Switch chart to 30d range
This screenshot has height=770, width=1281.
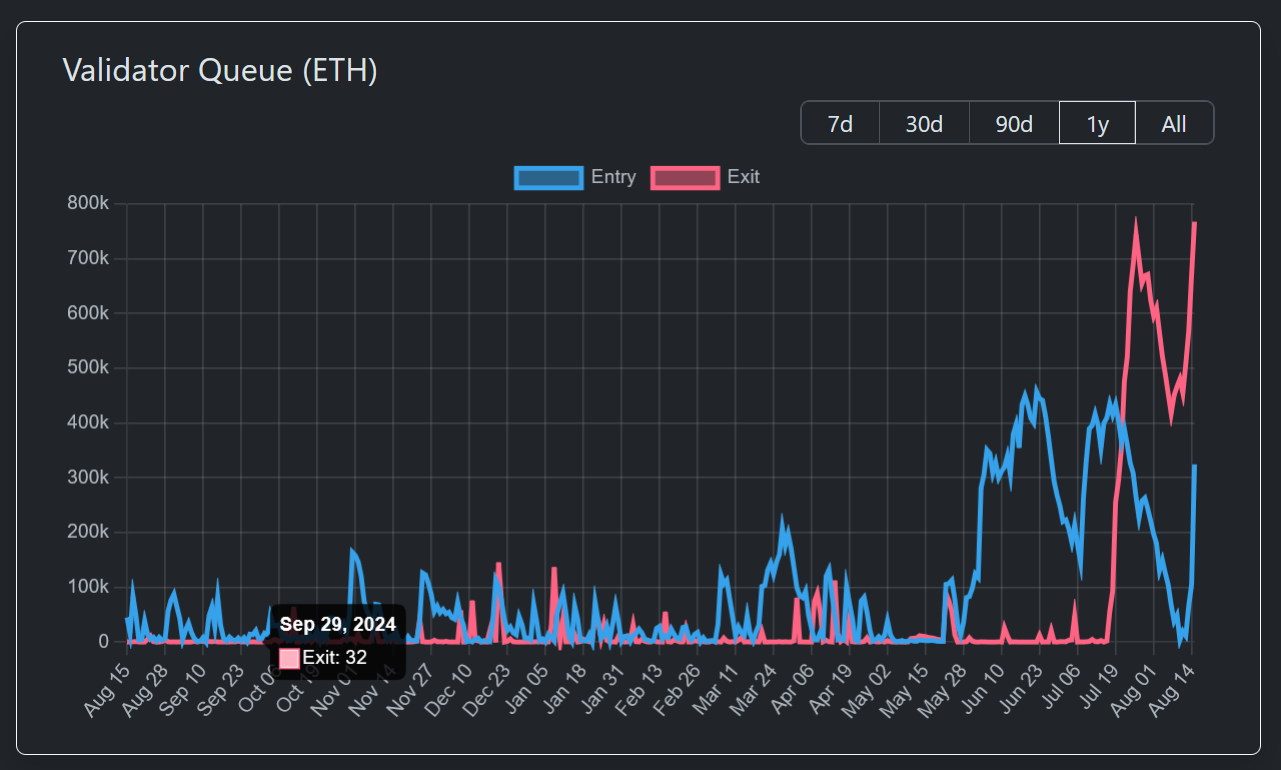click(924, 123)
